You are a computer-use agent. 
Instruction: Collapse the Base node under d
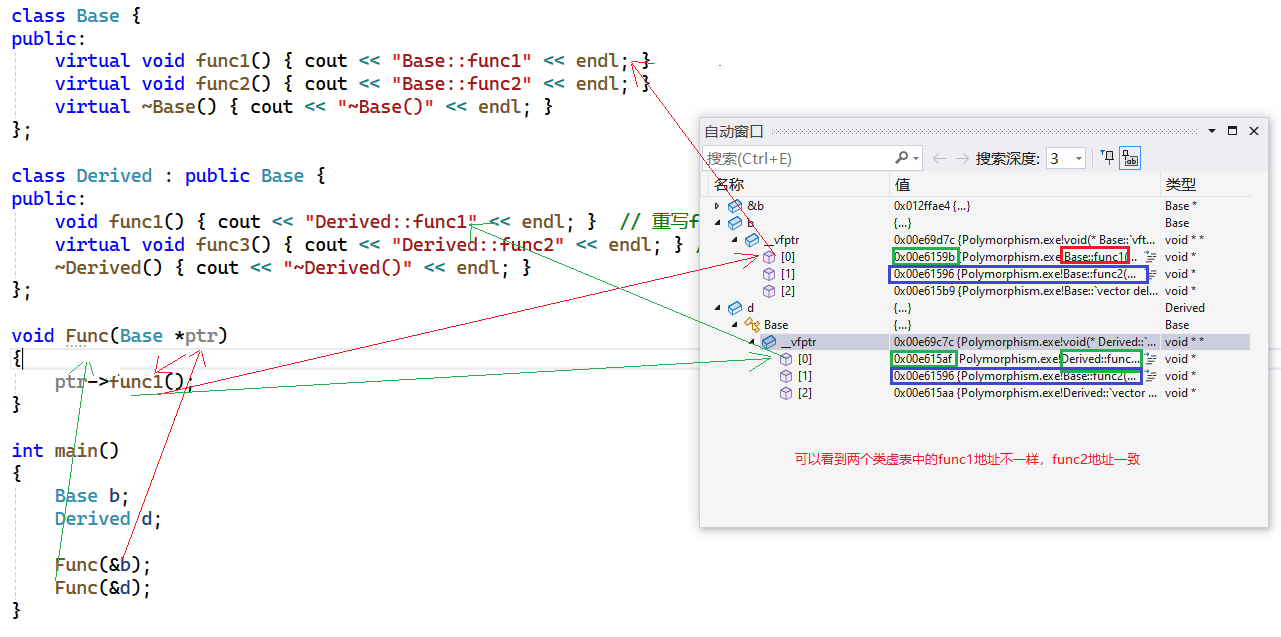[734, 325]
